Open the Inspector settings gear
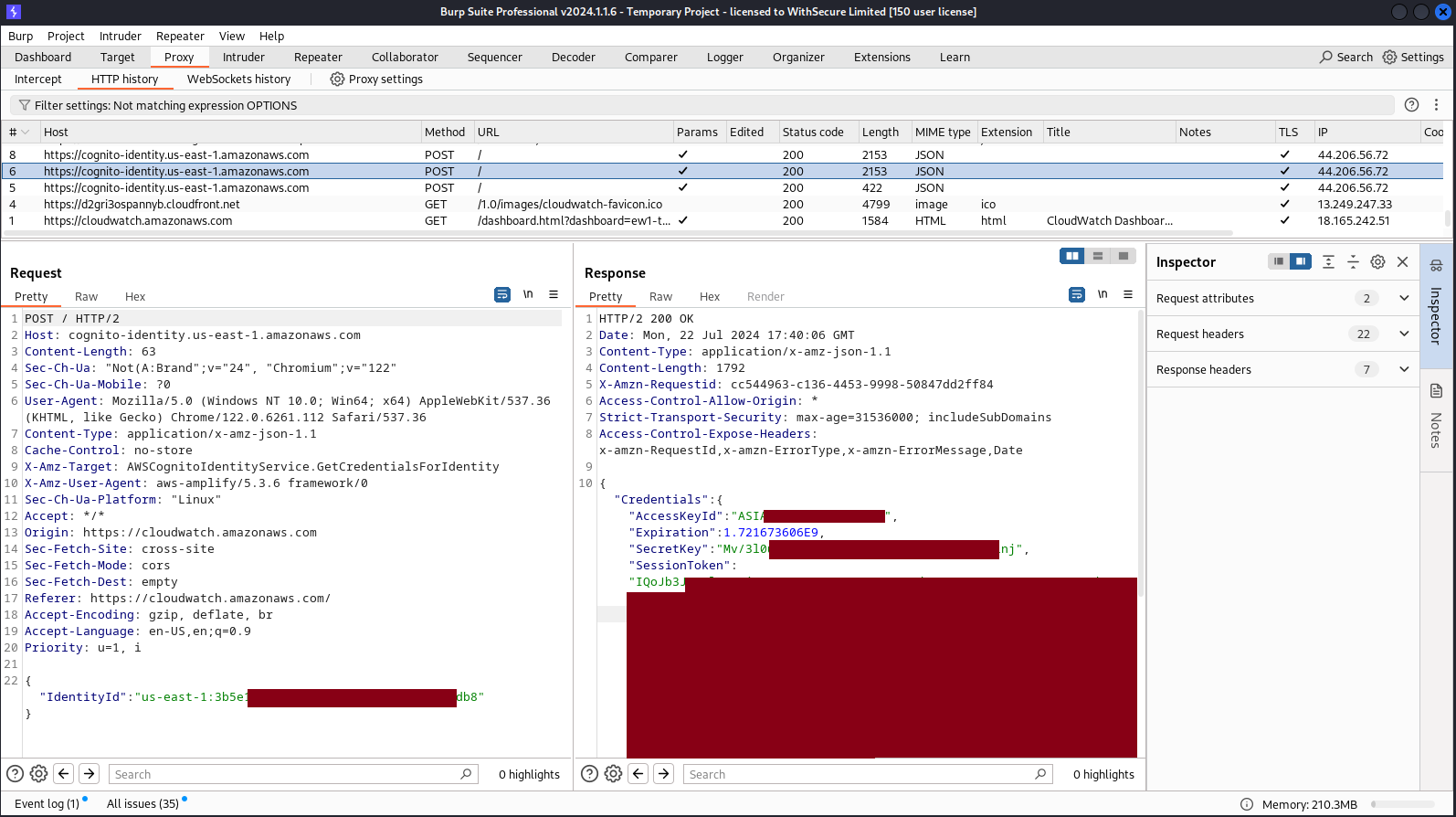The height and width of the screenshot is (817, 1456). [x=1377, y=261]
